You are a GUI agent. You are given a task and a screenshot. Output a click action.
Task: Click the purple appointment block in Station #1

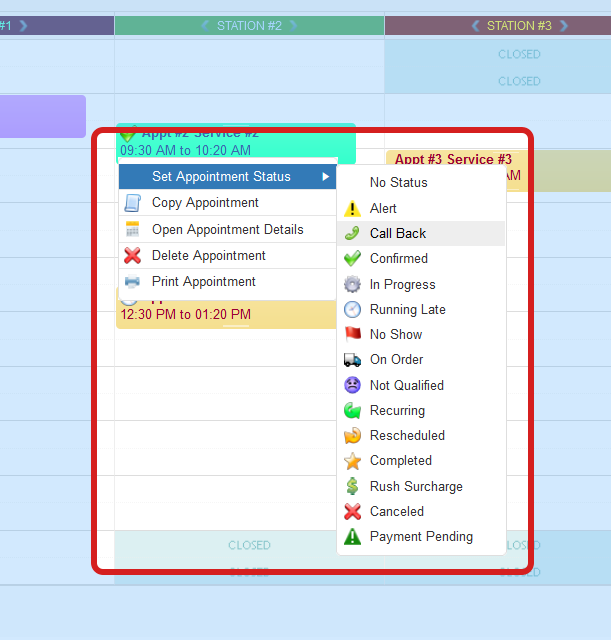pyautogui.click(x=42, y=116)
